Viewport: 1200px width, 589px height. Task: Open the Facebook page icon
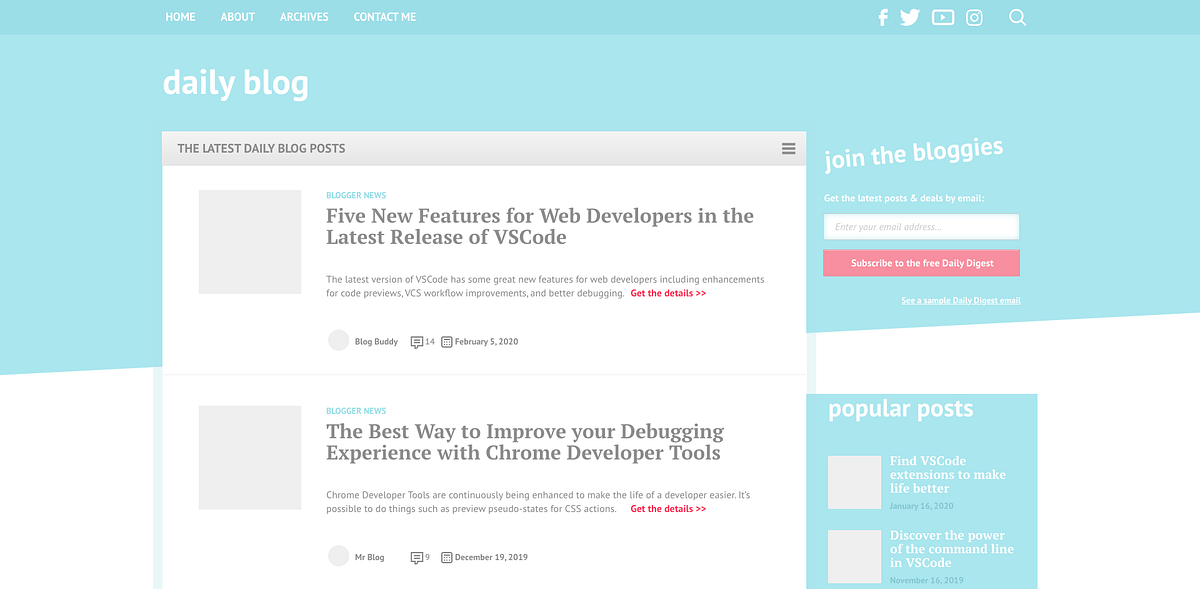coord(882,17)
